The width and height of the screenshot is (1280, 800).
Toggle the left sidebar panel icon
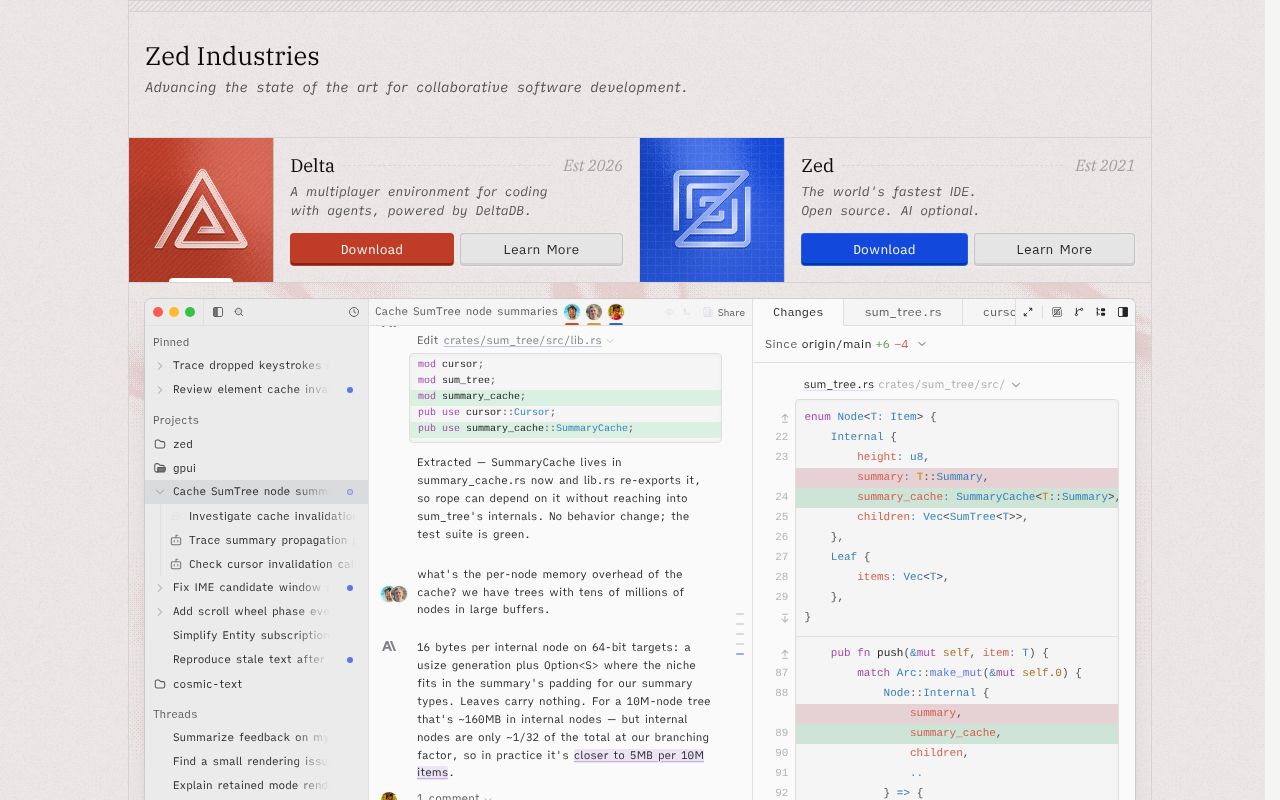[x=218, y=312]
